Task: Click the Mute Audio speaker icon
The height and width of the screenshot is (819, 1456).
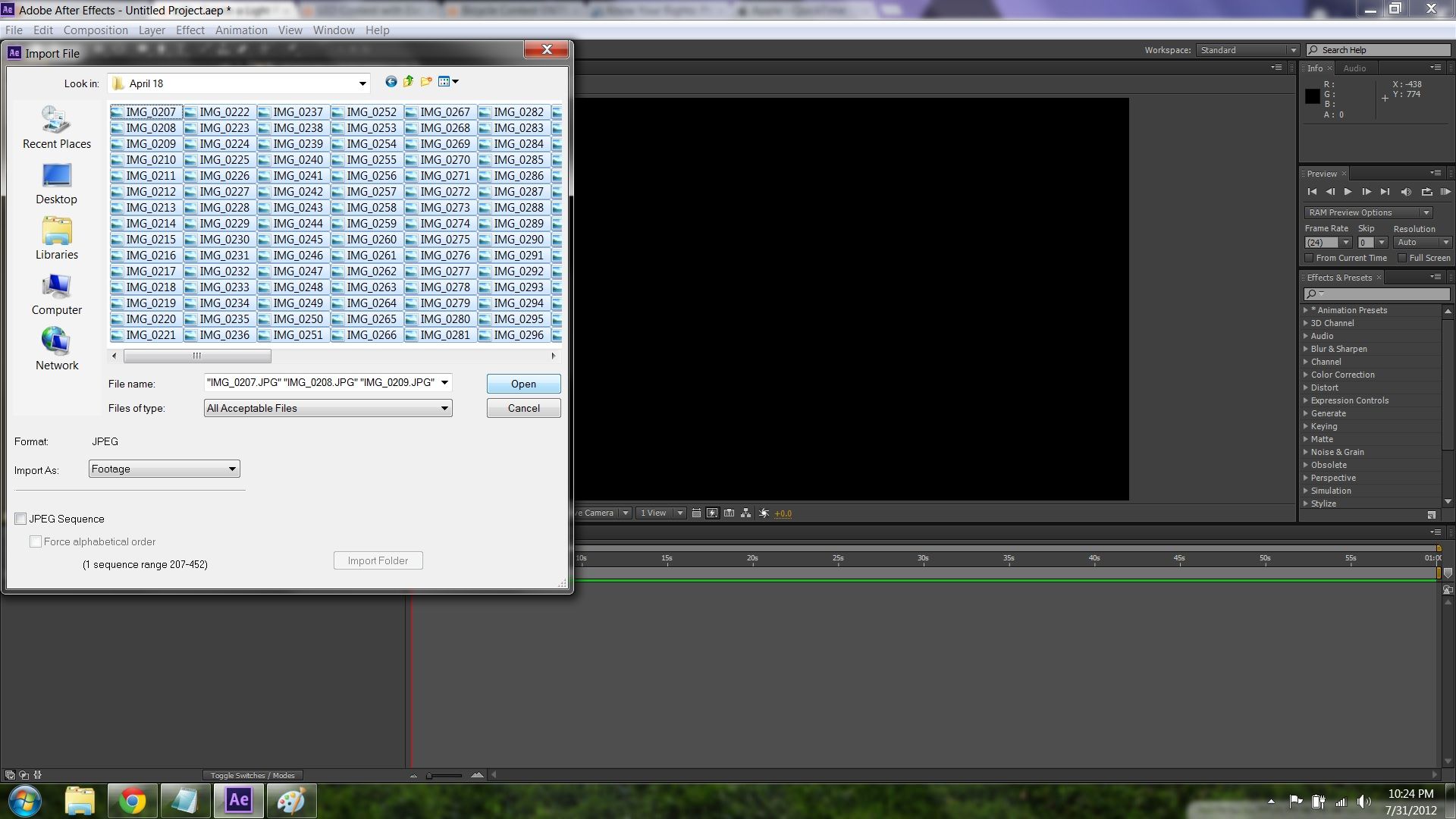Action: pyautogui.click(x=1405, y=192)
